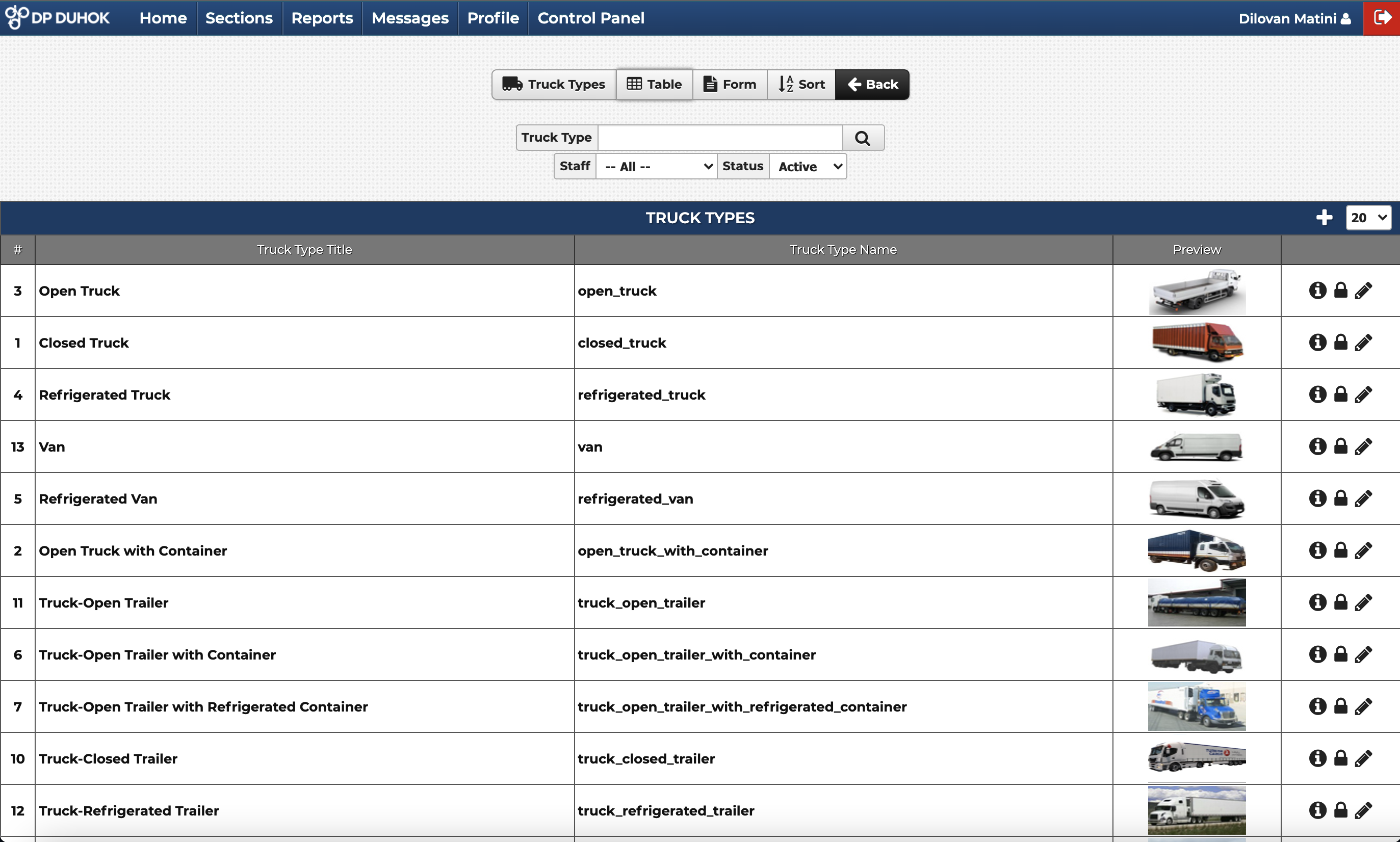1400x842 pixels.
Task: Click the 'truck_refrigerated_trailer' name cell
Action: [x=843, y=811]
